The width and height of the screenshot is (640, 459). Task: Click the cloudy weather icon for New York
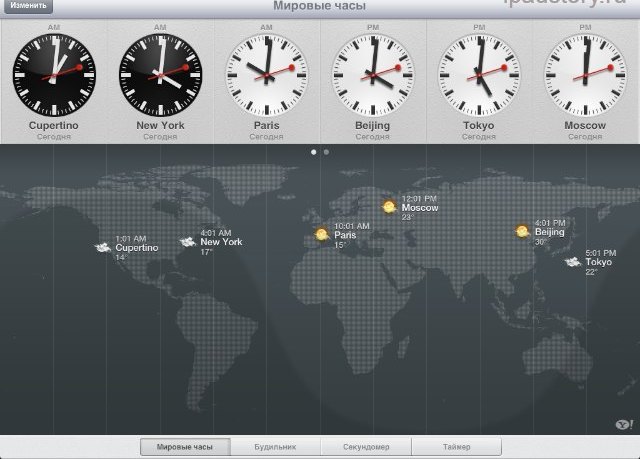click(x=188, y=242)
